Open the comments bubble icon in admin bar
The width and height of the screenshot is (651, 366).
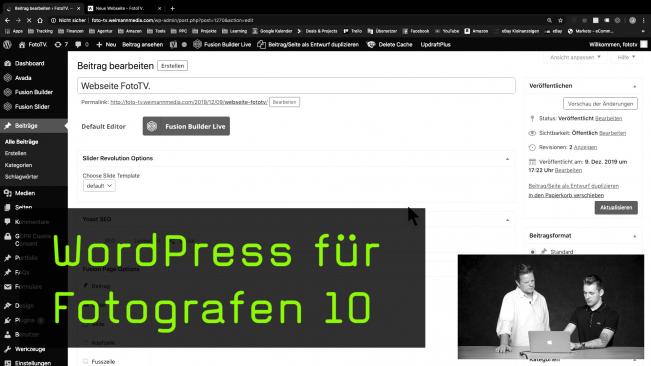(x=78, y=44)
